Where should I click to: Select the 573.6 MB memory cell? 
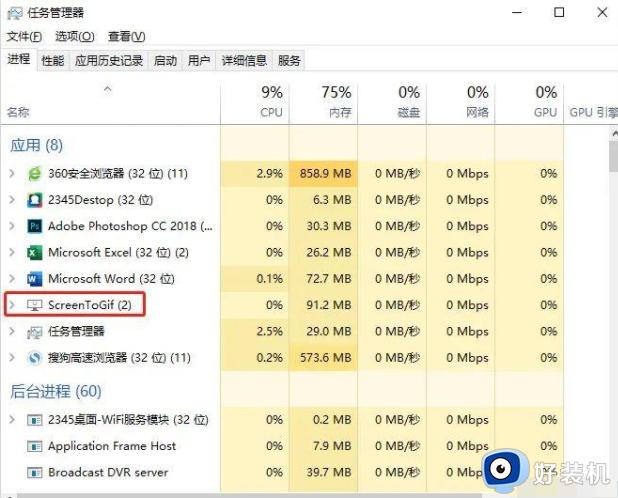[324, 358]
